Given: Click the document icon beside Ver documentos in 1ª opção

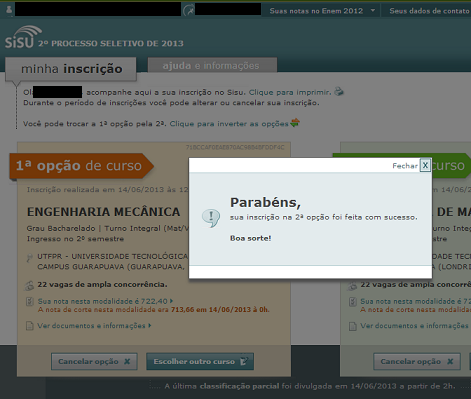Looking at the screenshot, I should [30, 326].
